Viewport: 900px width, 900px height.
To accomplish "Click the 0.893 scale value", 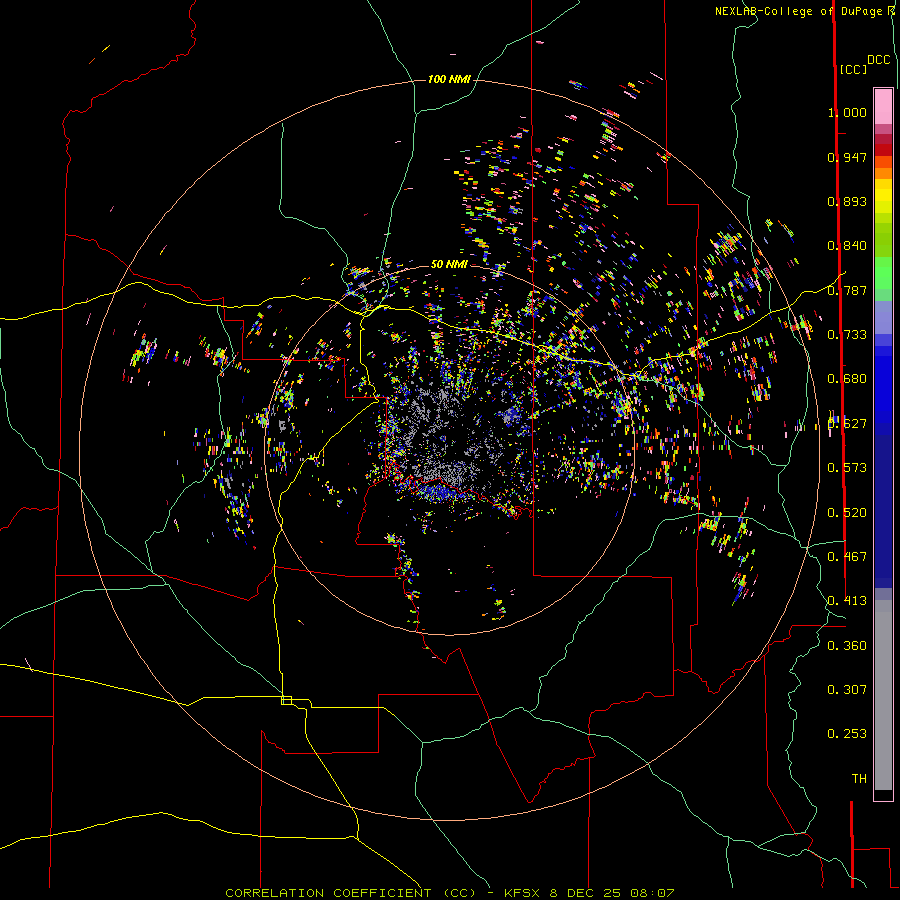I will pos(847,201).
